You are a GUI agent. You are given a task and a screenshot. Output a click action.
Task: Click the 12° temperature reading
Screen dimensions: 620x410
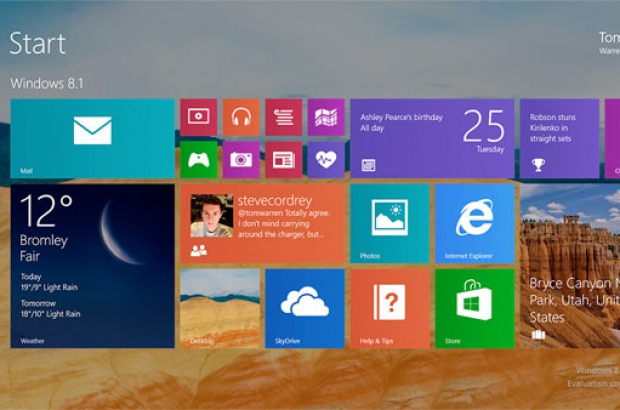46,211
